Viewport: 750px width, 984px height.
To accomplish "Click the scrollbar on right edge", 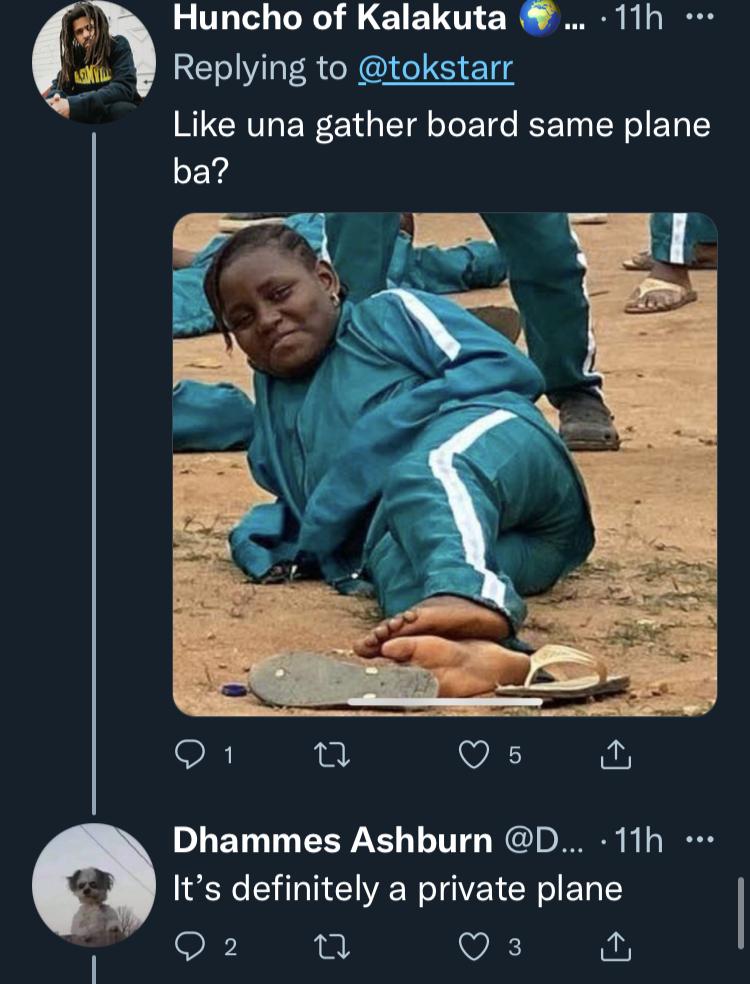I will (741, 912).
